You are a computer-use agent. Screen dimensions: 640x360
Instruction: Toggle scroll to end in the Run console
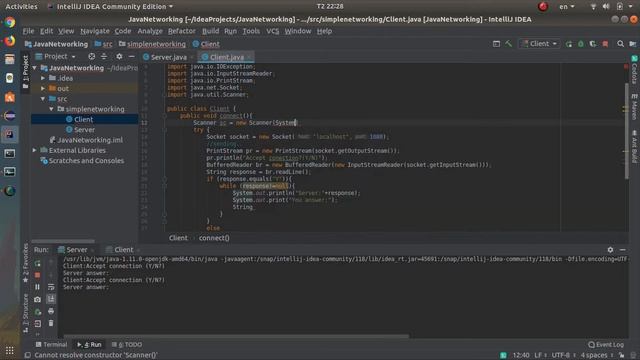(51, 299)
